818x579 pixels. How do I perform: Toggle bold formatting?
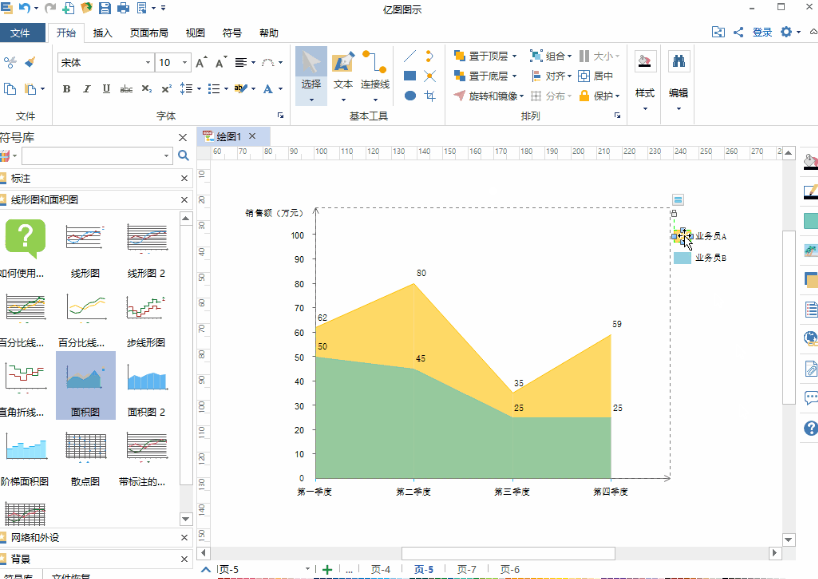click(x=65, y=88)
